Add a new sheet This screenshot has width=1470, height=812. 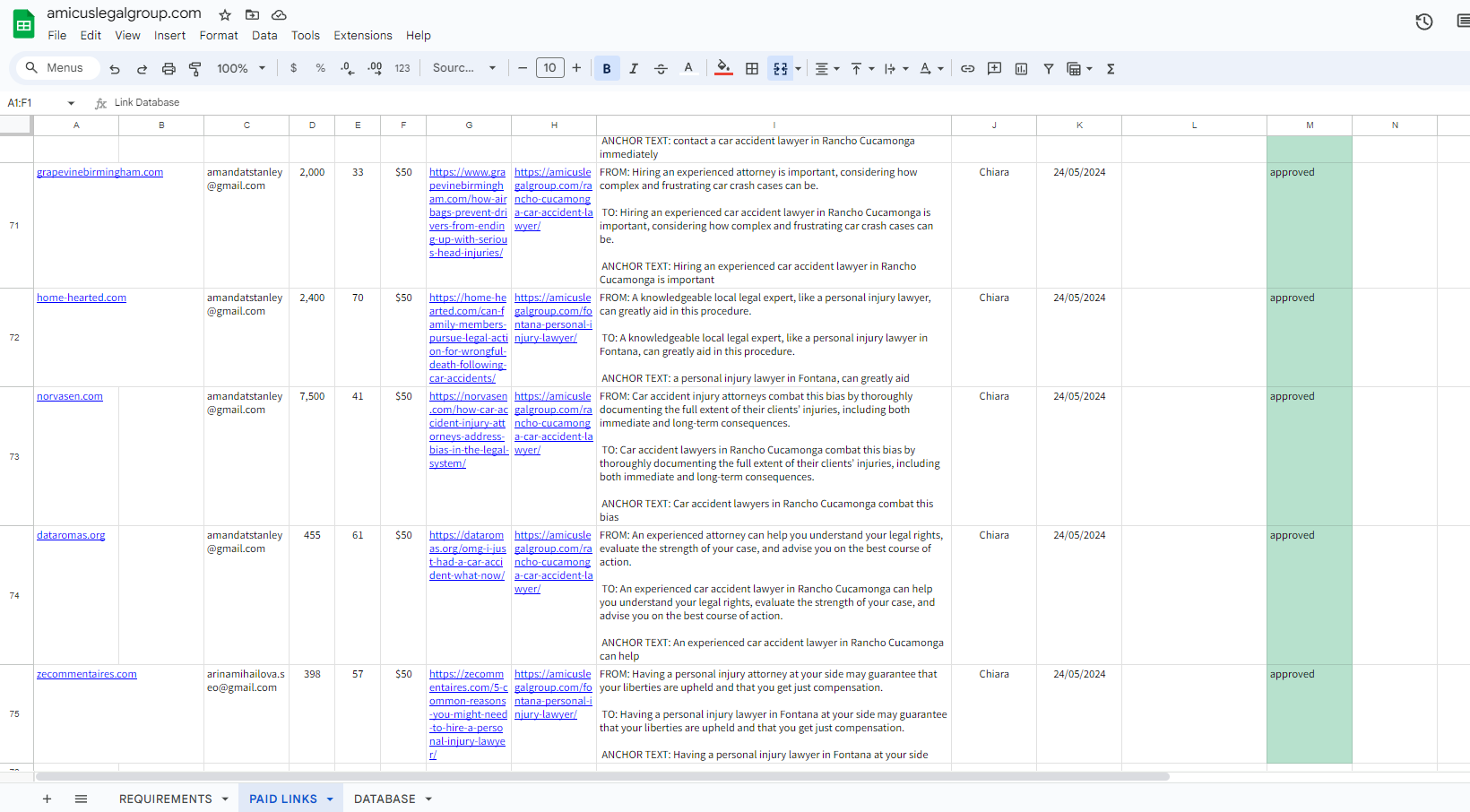(47, 799)
